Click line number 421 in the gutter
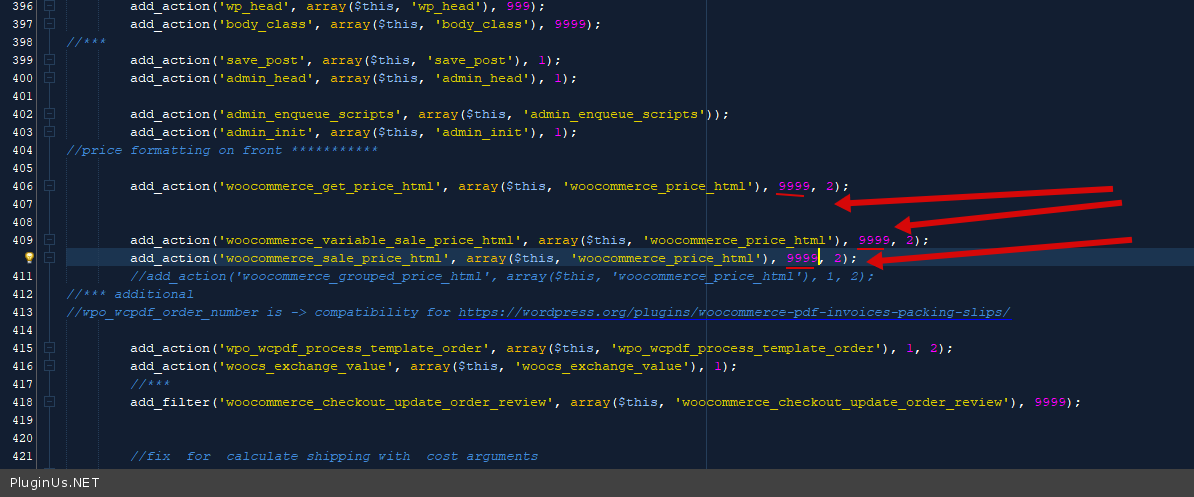 coord(19,456)
